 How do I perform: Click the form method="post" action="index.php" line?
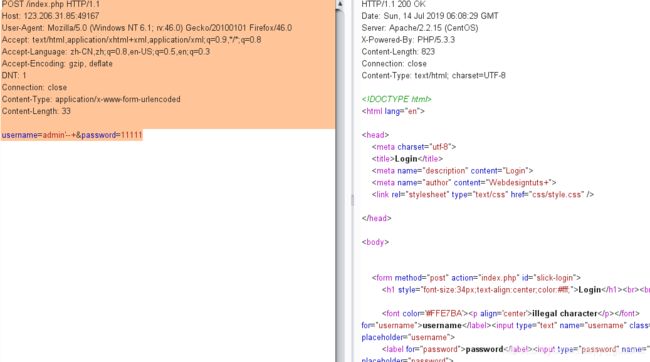click(x=476, y=278)
